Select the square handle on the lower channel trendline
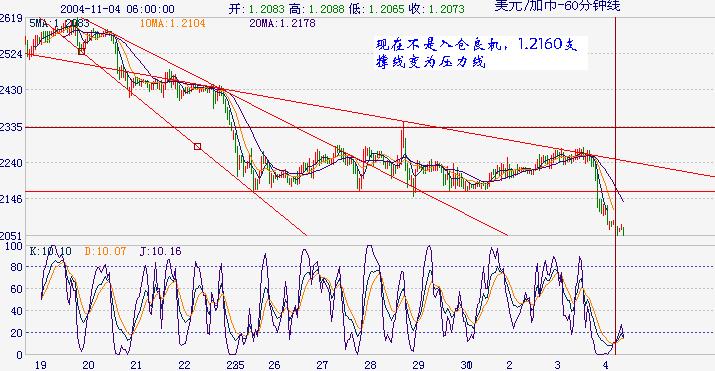Viewport: 715px width, 371px height. (197, 146)
